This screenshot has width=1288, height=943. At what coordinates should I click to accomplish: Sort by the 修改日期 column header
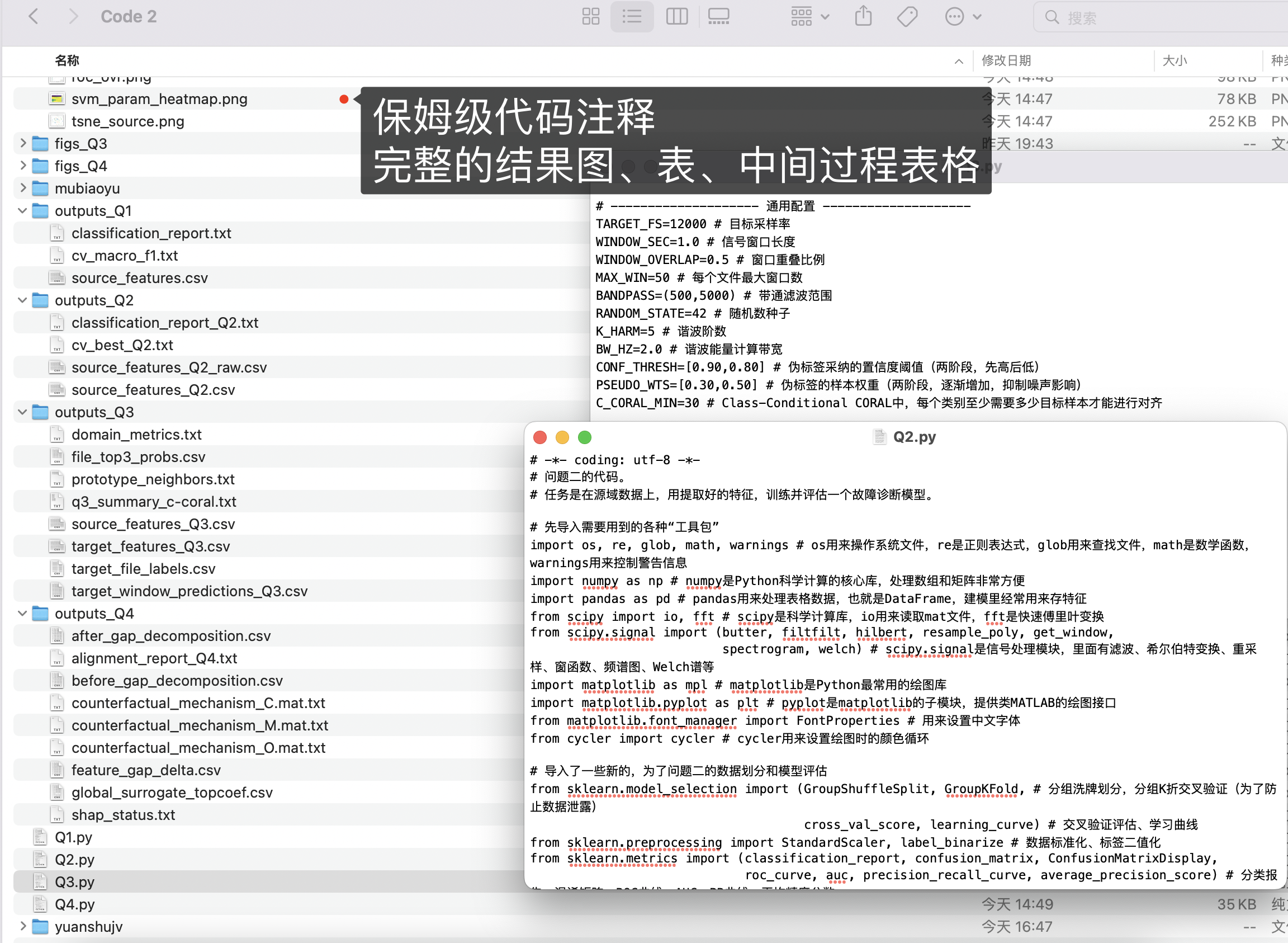tap(1006, 60)
